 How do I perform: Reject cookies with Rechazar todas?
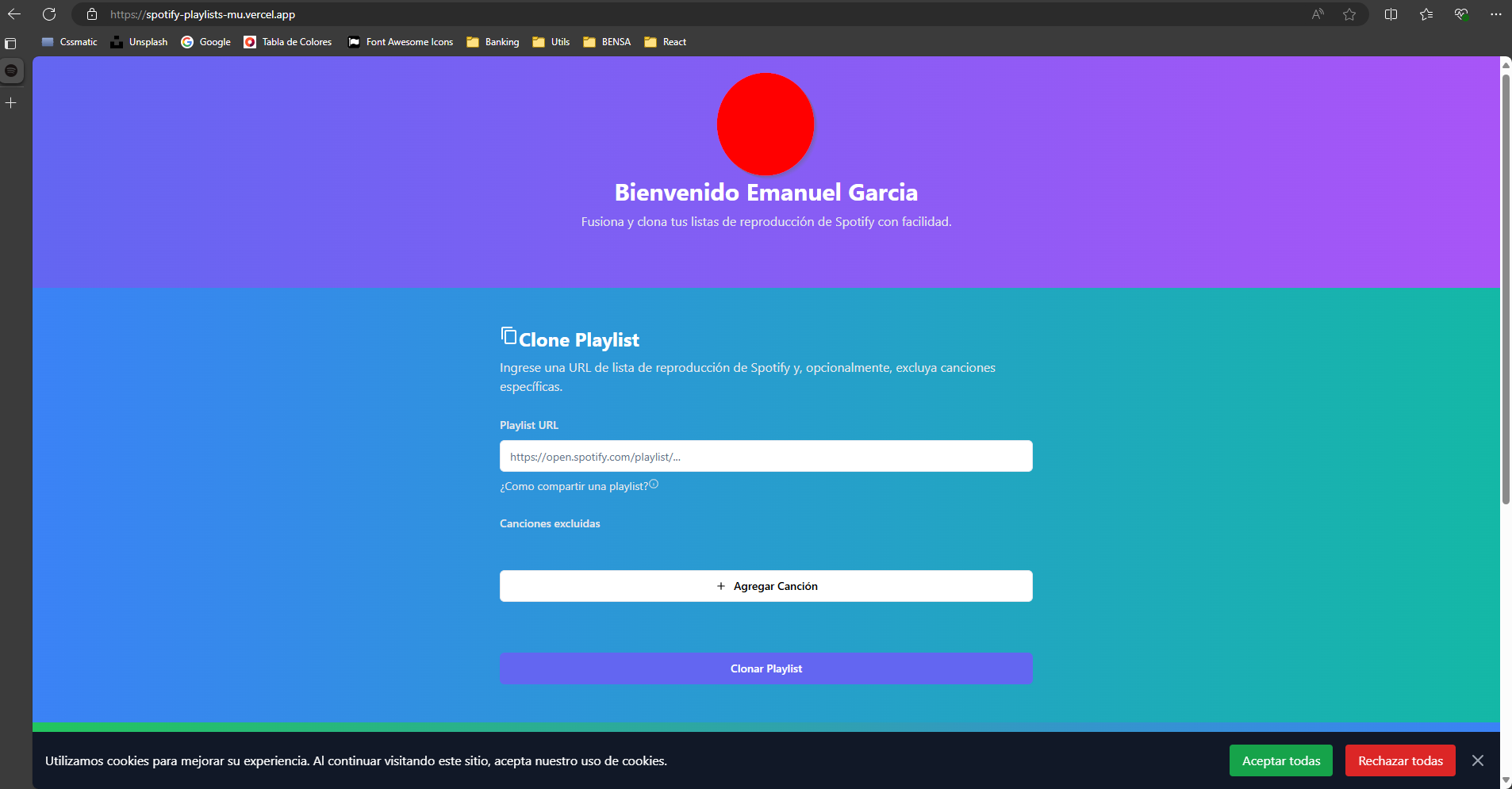tap(1400, 760)
